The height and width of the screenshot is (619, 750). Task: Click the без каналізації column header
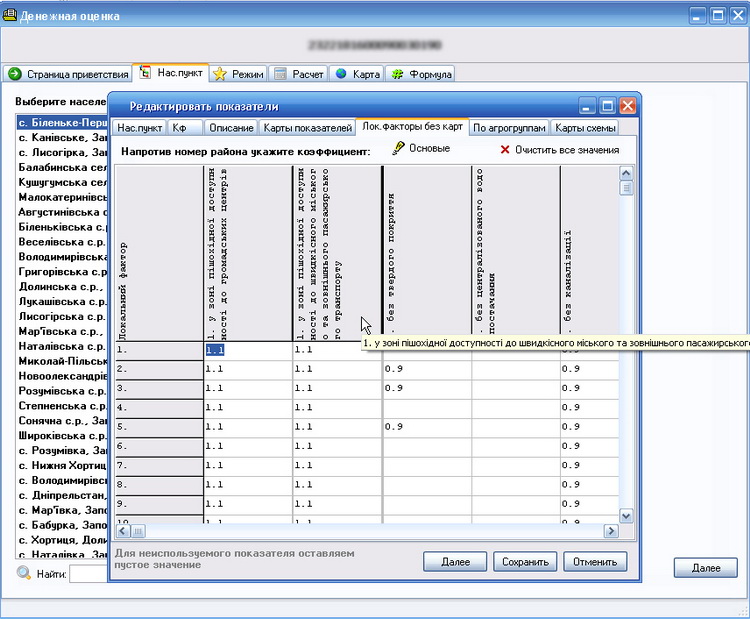(589, 253)
